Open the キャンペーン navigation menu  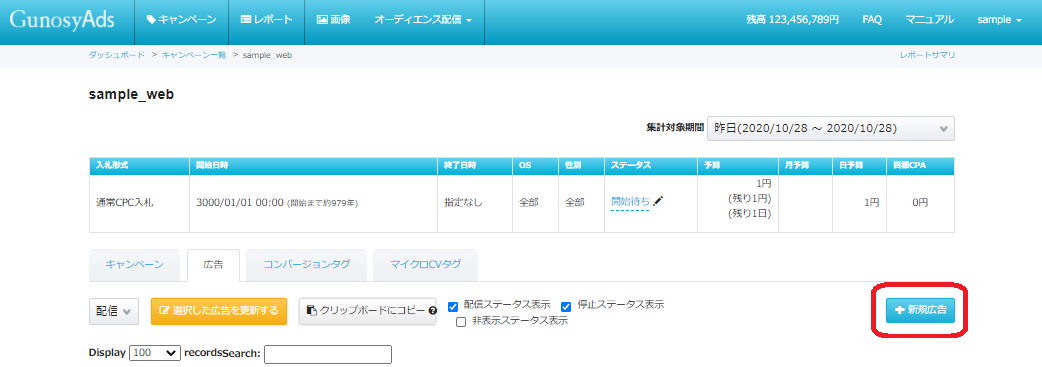[x=181, y=20]
